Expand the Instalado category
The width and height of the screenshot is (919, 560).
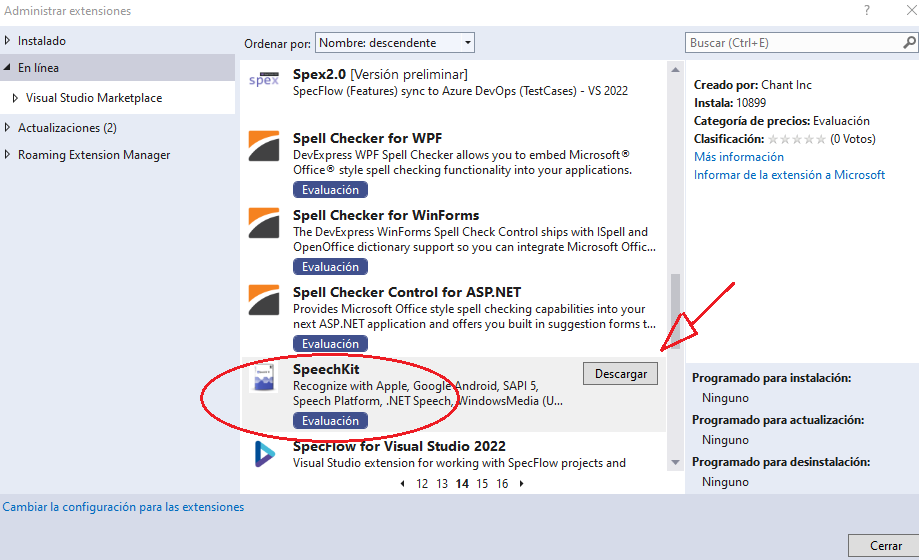pos(7,40)
